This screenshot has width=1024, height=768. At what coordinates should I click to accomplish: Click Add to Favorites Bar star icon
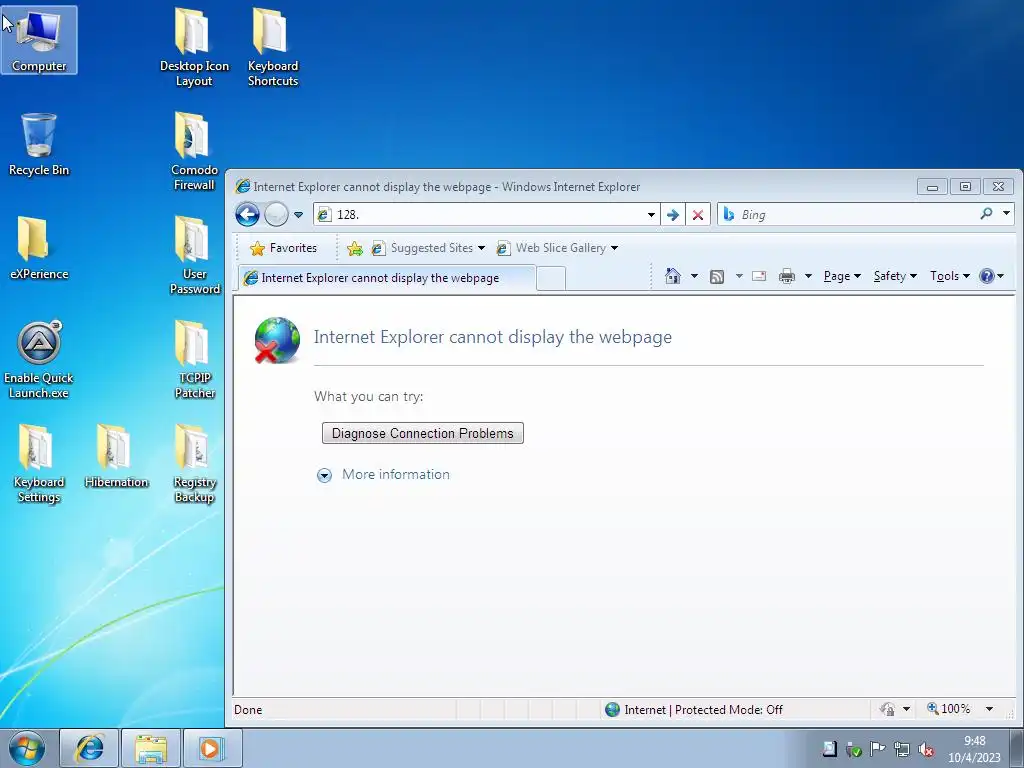(x=355, y=248)
